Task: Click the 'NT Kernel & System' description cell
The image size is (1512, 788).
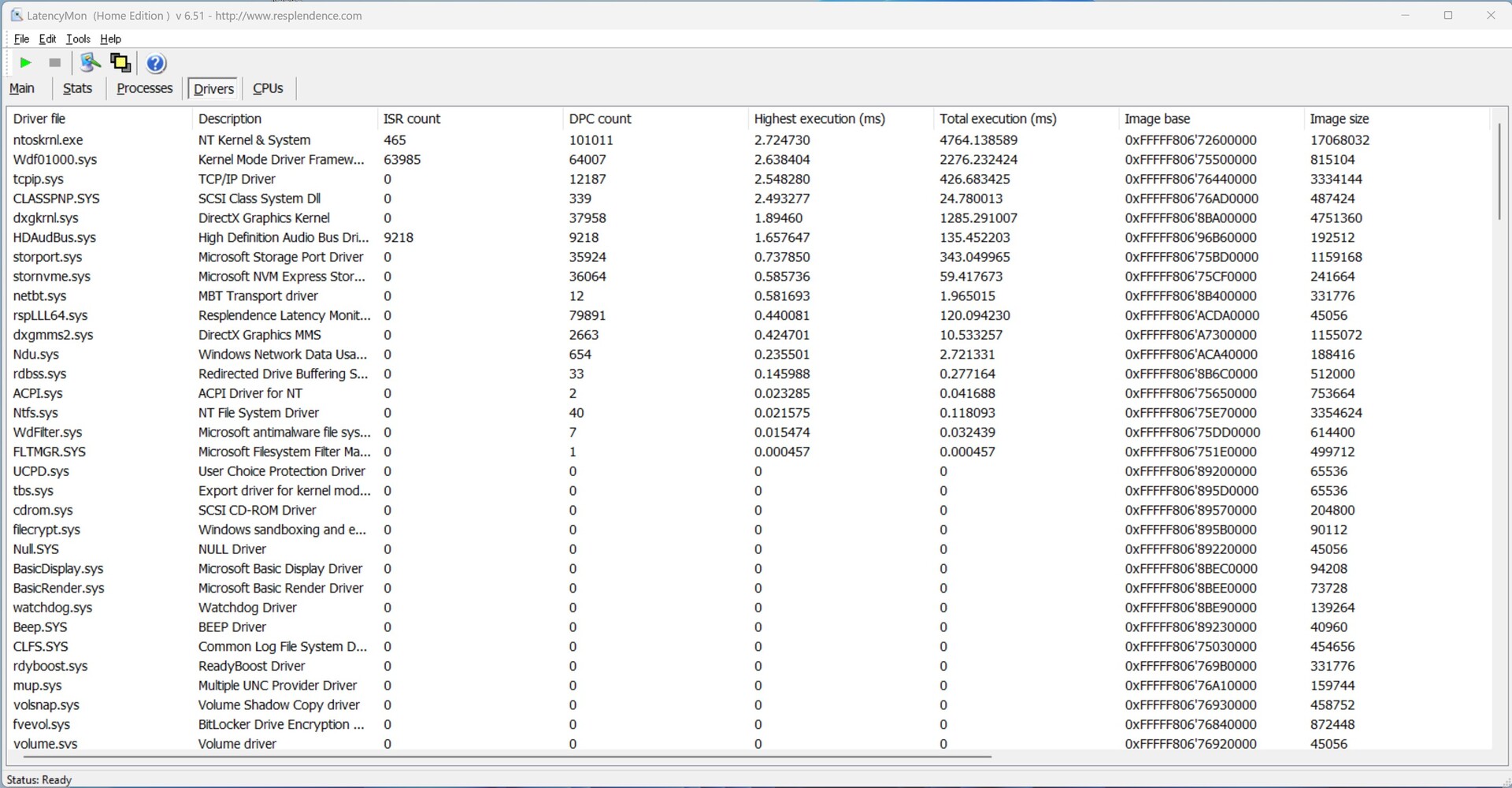Action: point(254,140)
